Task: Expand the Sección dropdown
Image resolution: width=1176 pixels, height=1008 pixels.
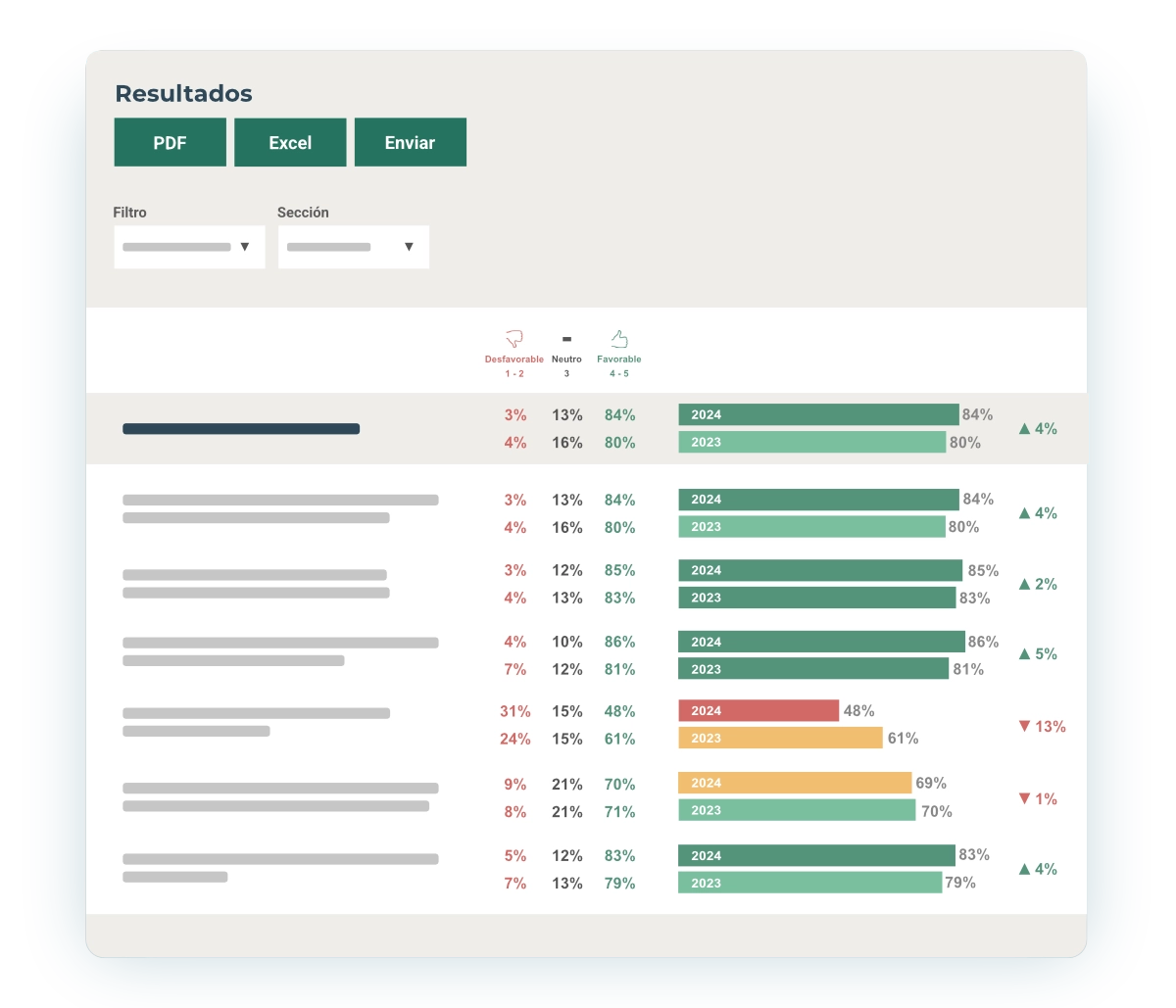Action: (353, 247)
